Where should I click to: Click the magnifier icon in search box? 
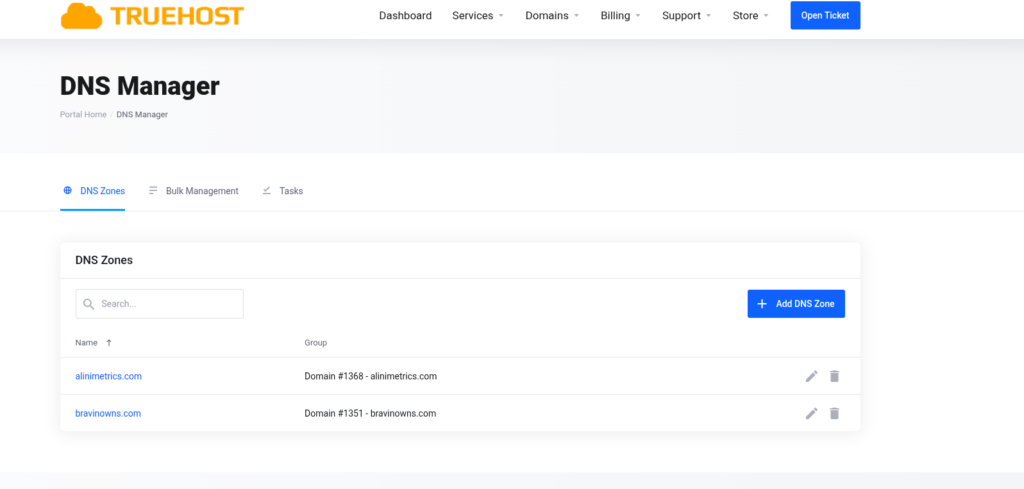point(89,304)
